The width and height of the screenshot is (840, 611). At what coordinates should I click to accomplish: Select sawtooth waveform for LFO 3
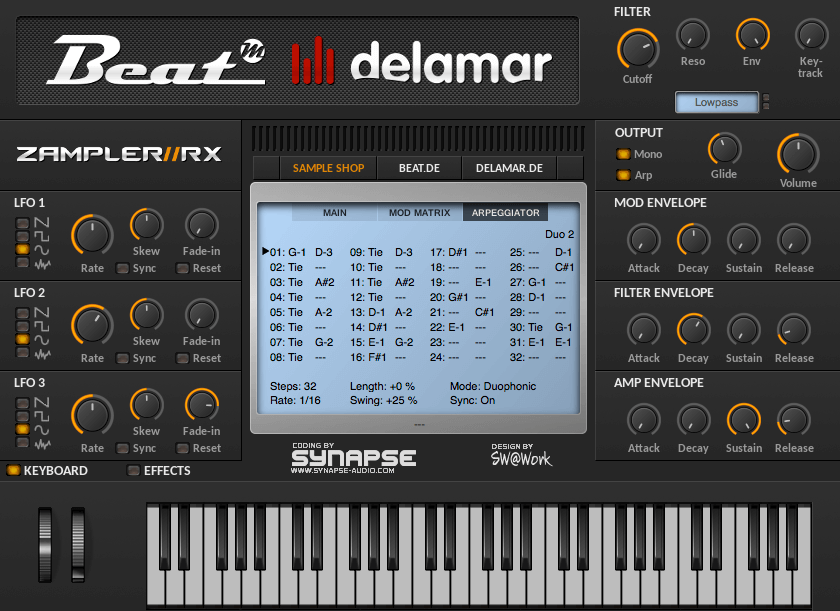[22, 403]
